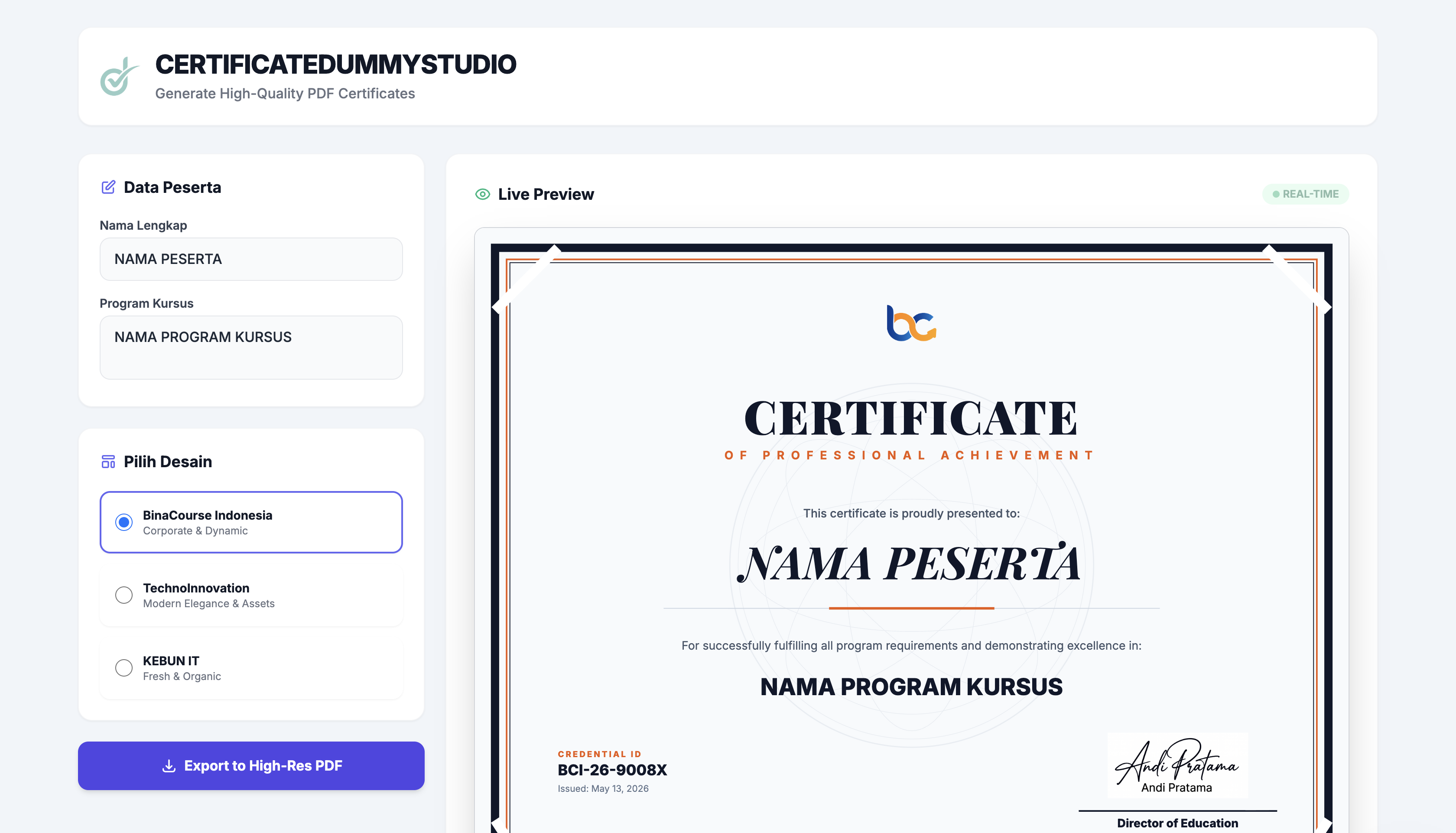Click the CREDENTIAL ID label

599,754
